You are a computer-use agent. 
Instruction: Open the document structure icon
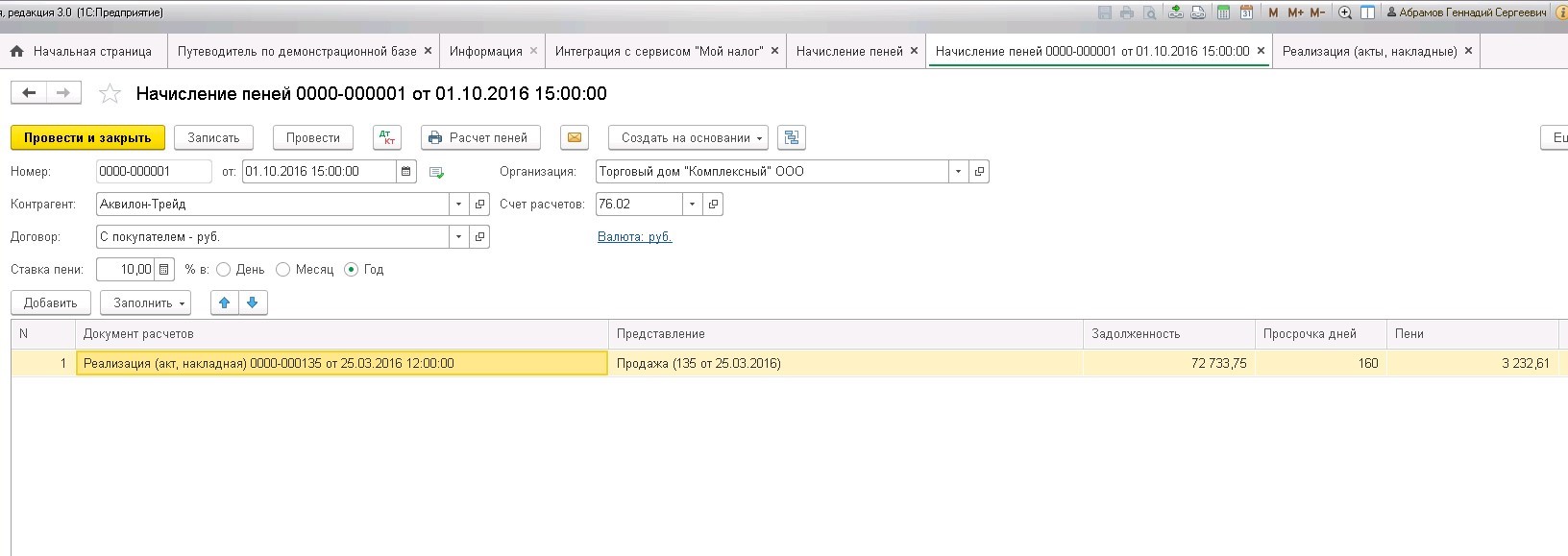pos(791,137)
